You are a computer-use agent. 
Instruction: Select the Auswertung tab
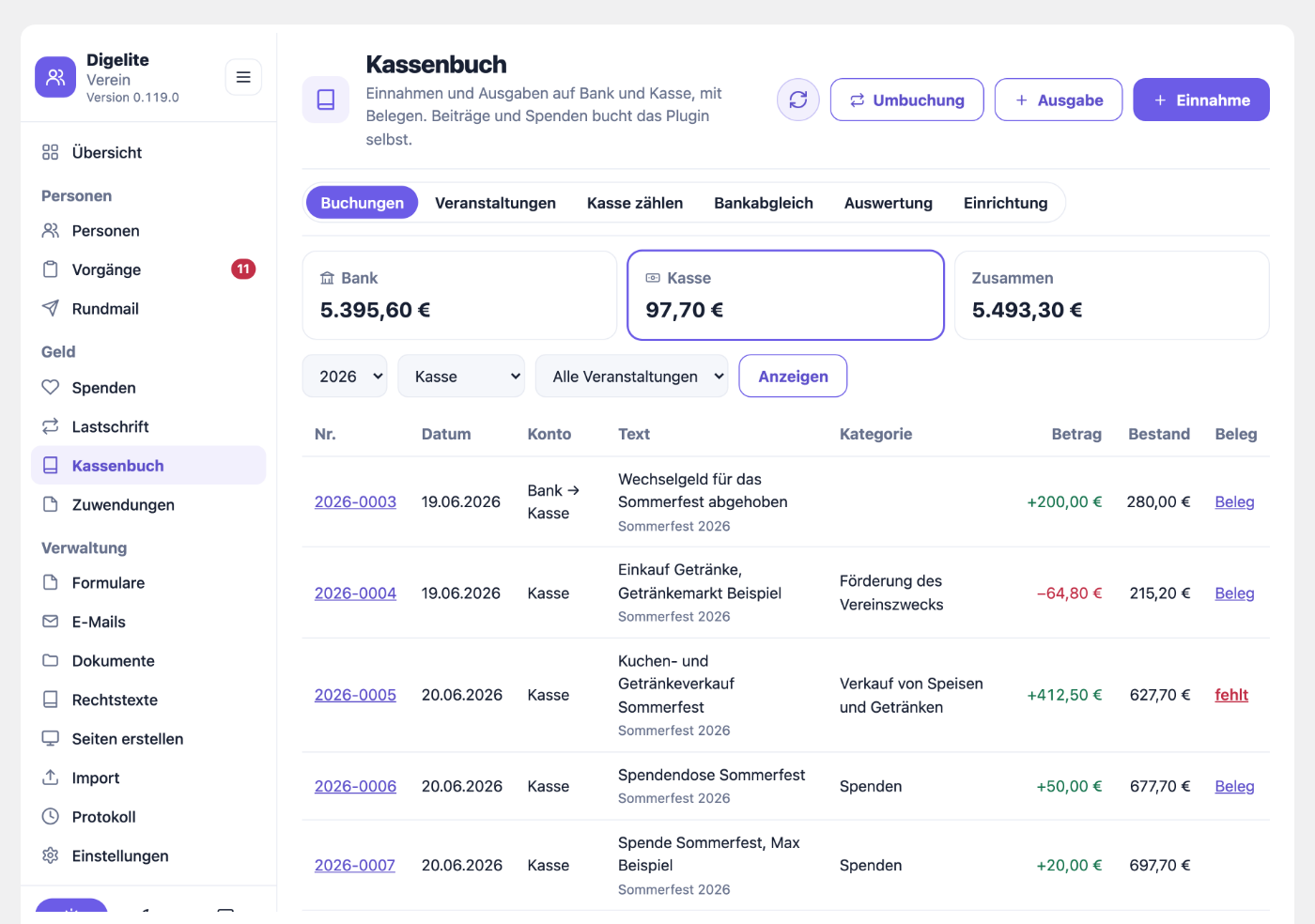[x=889, y=203]
